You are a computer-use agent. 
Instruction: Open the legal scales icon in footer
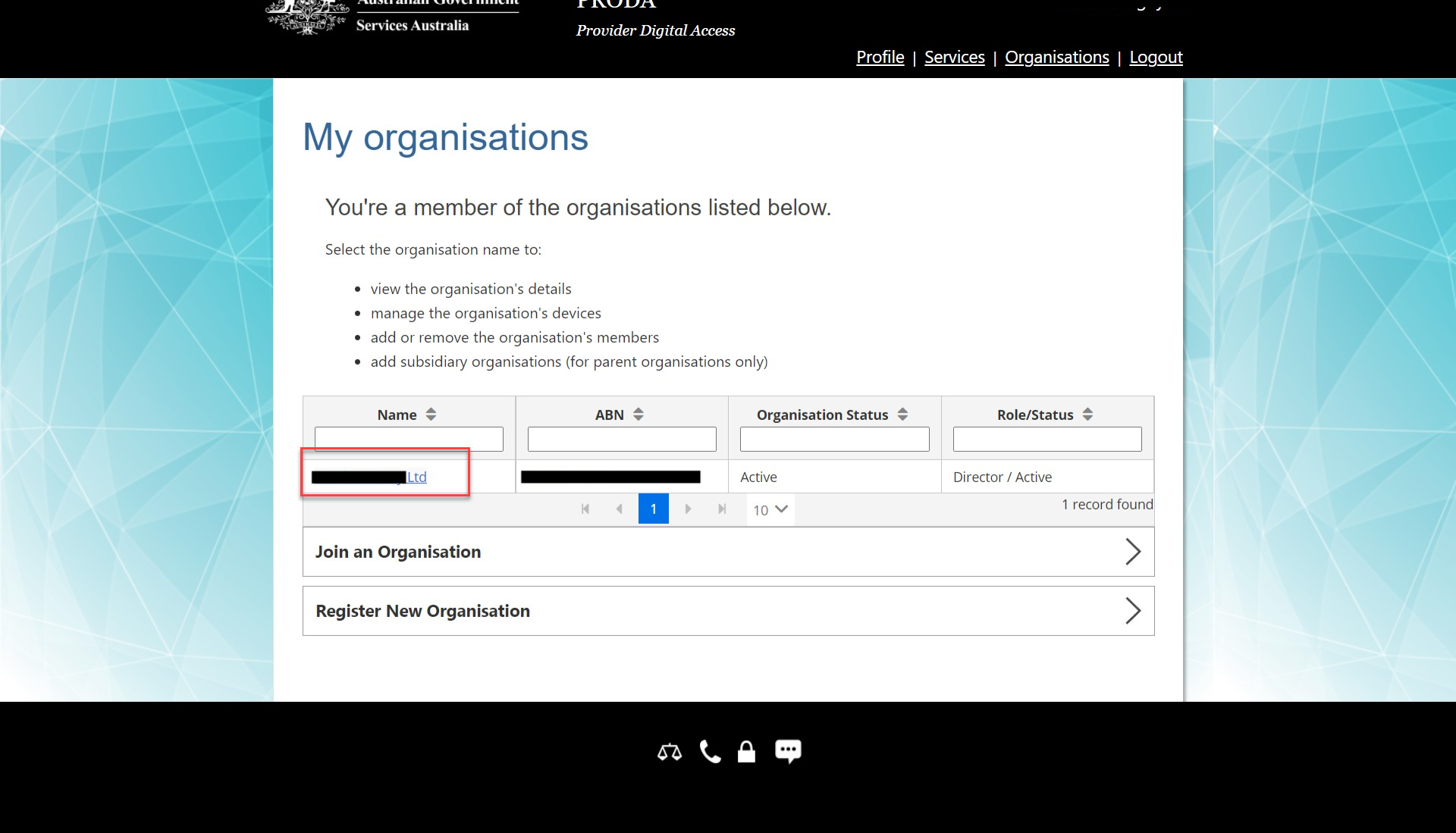point(670,752)
